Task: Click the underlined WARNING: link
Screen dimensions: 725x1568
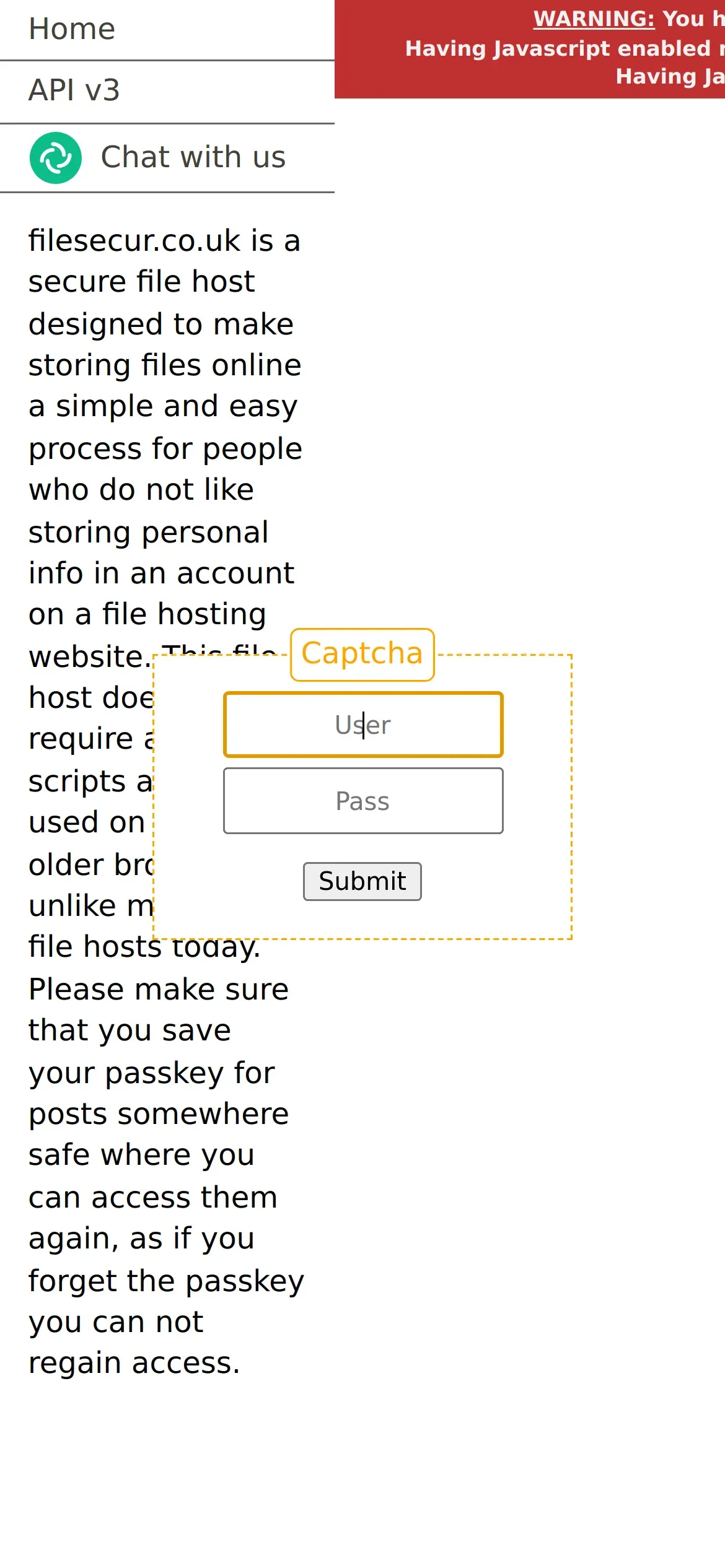Action: (594, 19)
